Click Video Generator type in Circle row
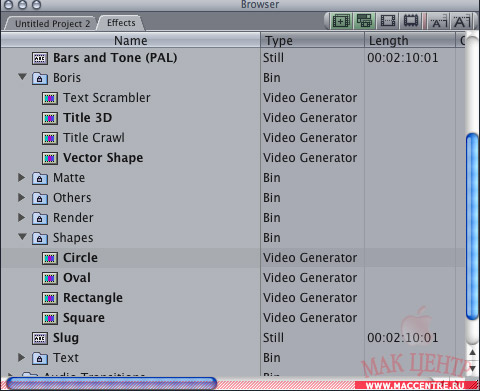Viewport: 480px width, 391px height. [310, 258]
